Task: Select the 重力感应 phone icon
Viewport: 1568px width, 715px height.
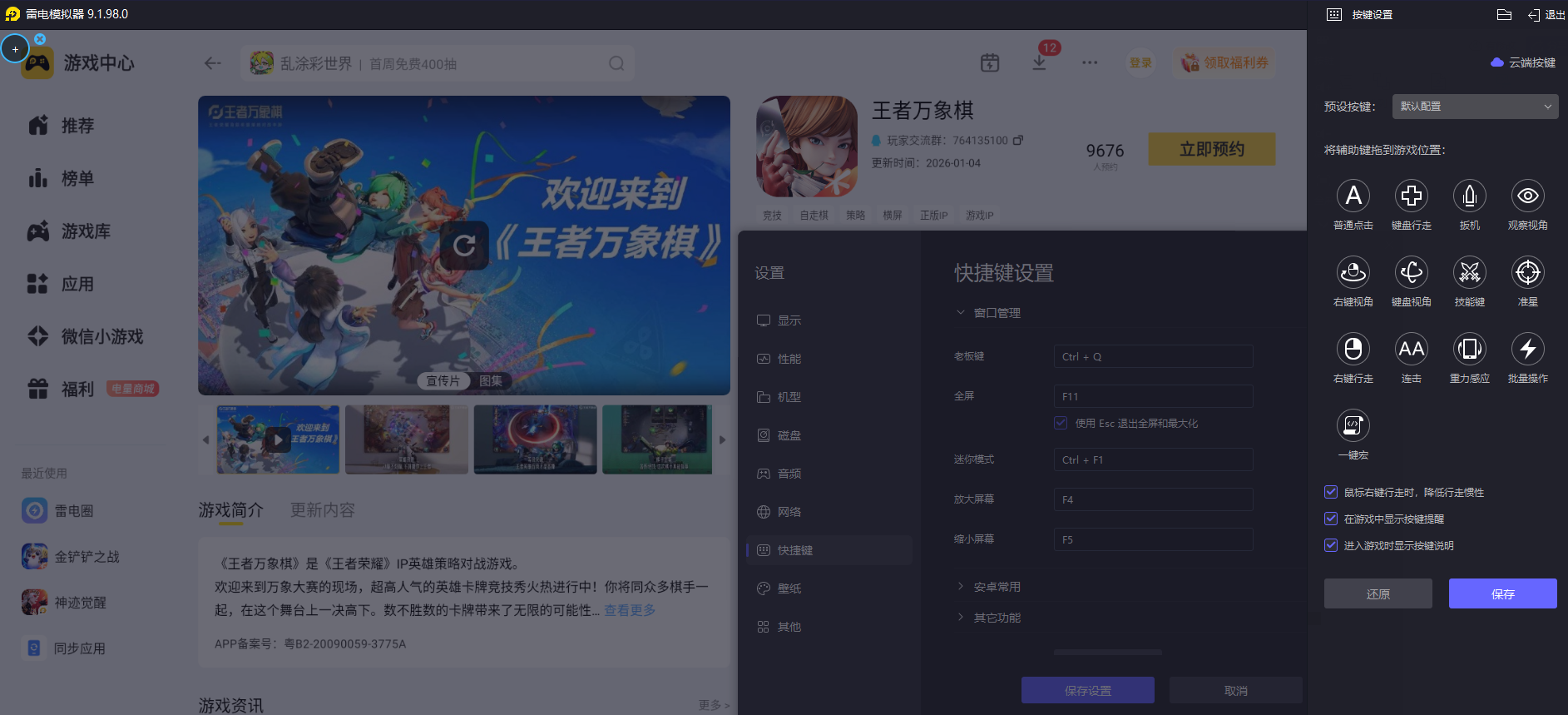Action: point(1470,349)
